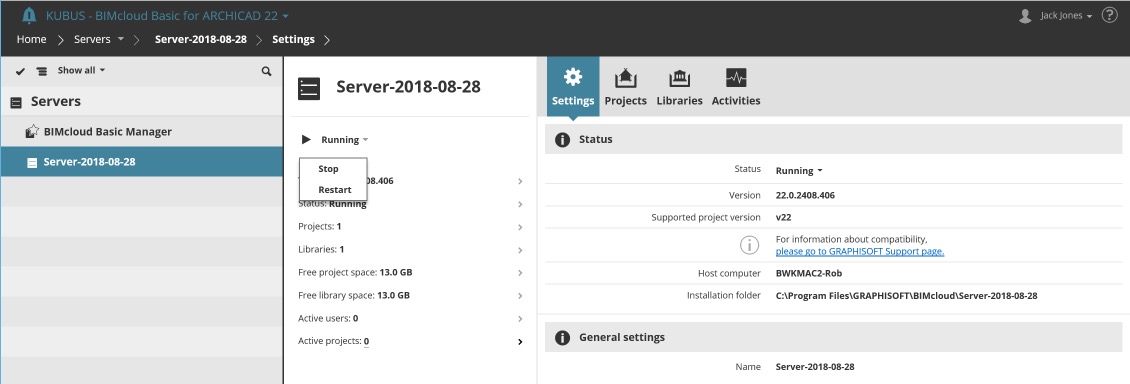Click Server-2018-08-28 breadcrumb
This screenshot has height=384, width=1130.
[x=200, y=39]
